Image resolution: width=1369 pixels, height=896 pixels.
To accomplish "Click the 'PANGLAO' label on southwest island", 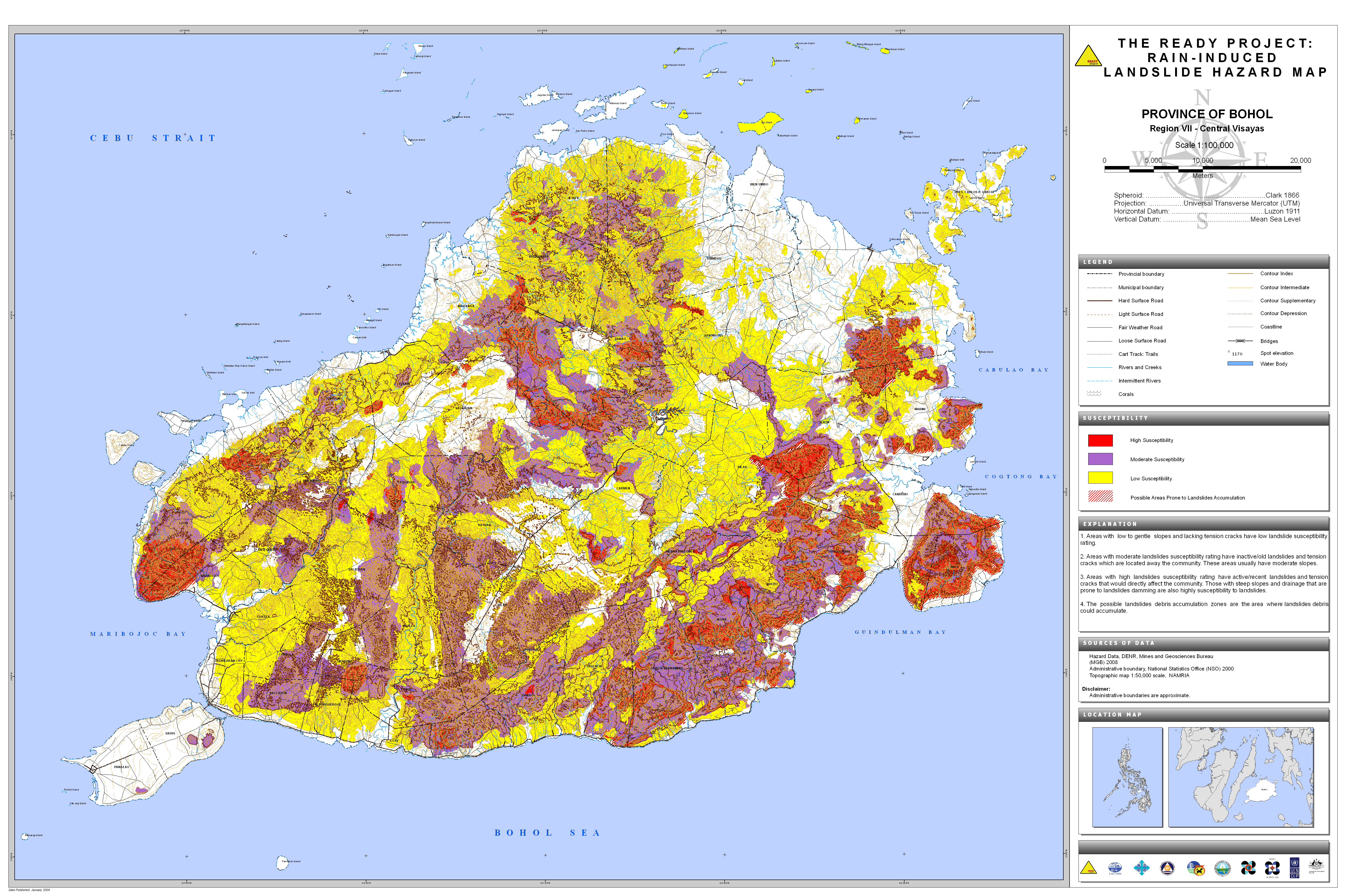I will (x=121, y=767).
